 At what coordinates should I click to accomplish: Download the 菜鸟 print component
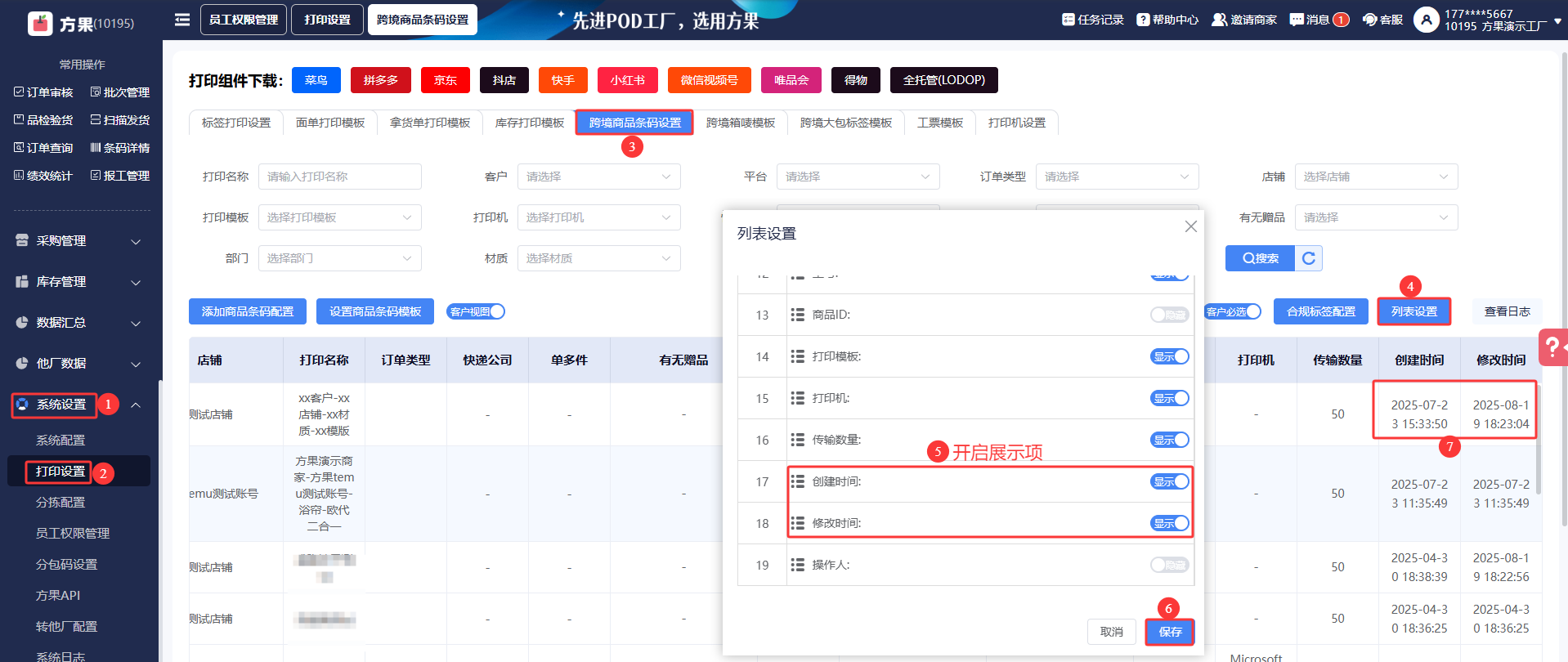click(316, 80)
